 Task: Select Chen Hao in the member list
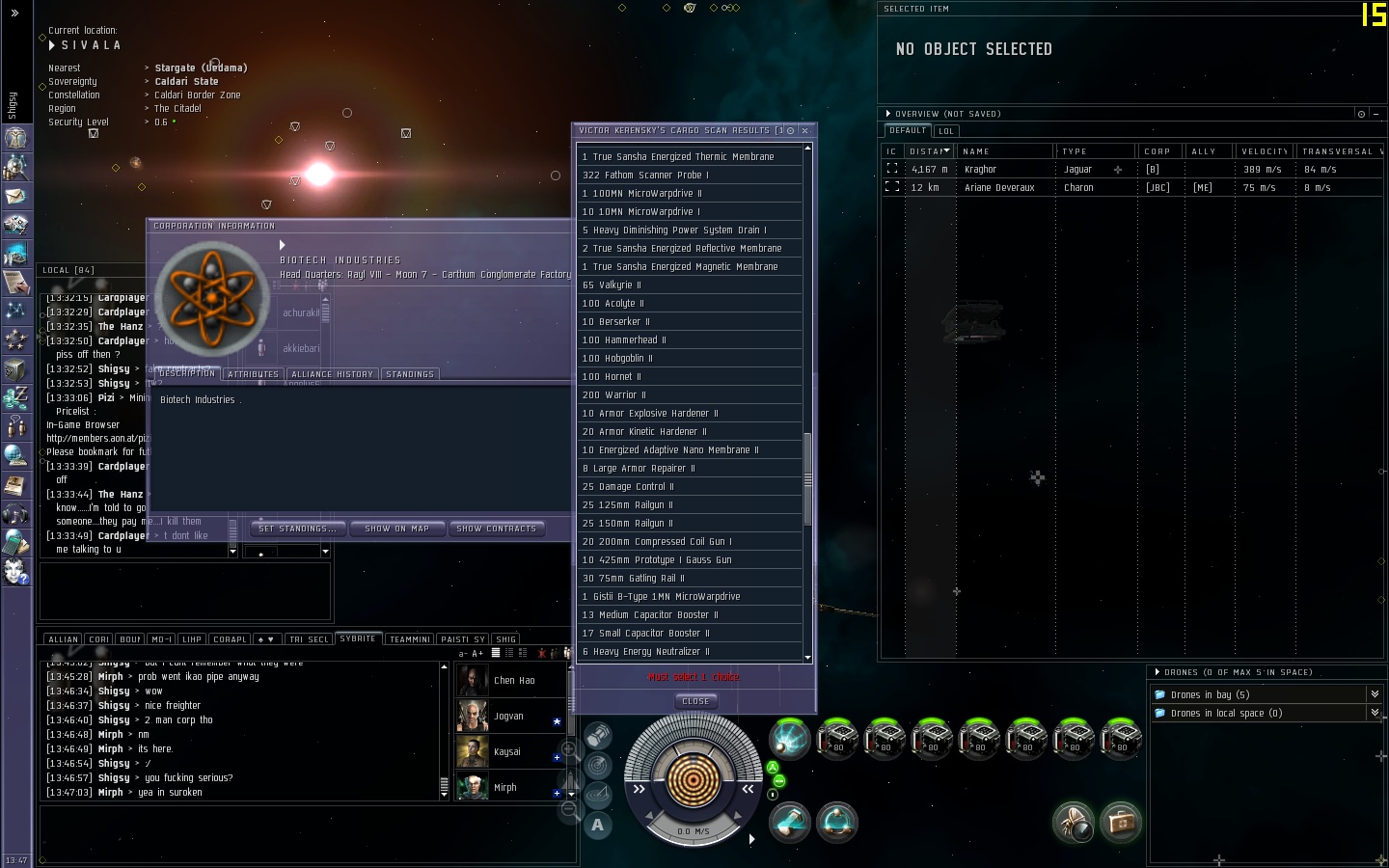[x=511, y=680]
